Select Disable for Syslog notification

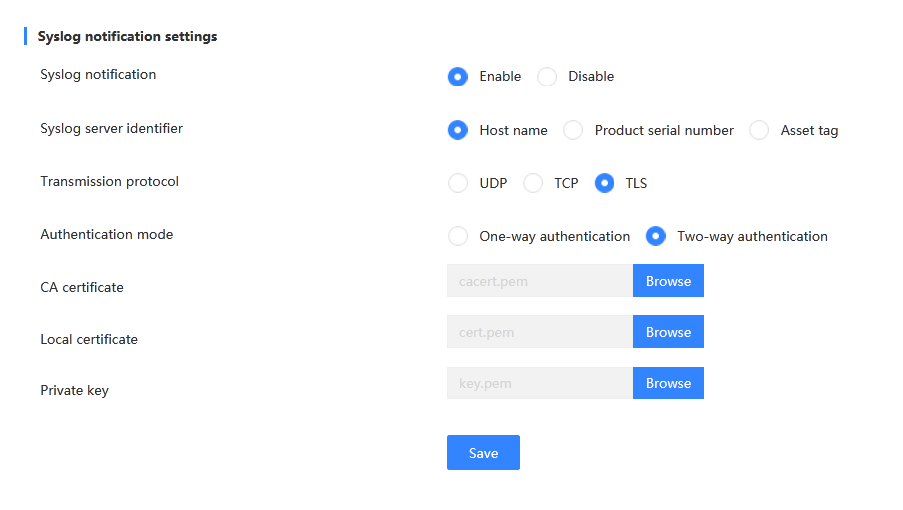pos(547,77)
